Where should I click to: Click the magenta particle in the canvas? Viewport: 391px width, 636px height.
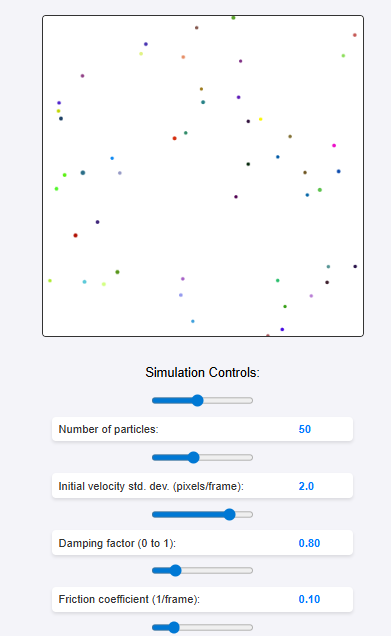coord(334,145)
